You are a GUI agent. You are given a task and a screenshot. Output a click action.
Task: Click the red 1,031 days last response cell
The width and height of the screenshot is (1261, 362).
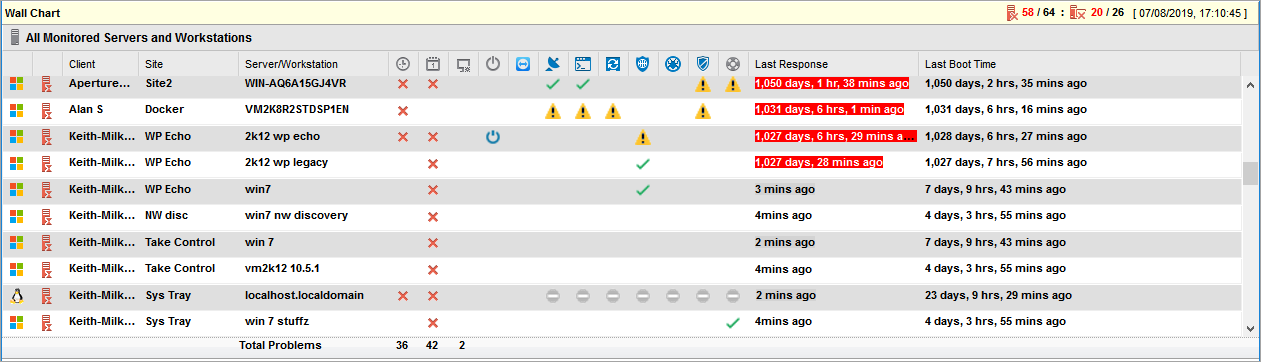click(x=829, y=109)
